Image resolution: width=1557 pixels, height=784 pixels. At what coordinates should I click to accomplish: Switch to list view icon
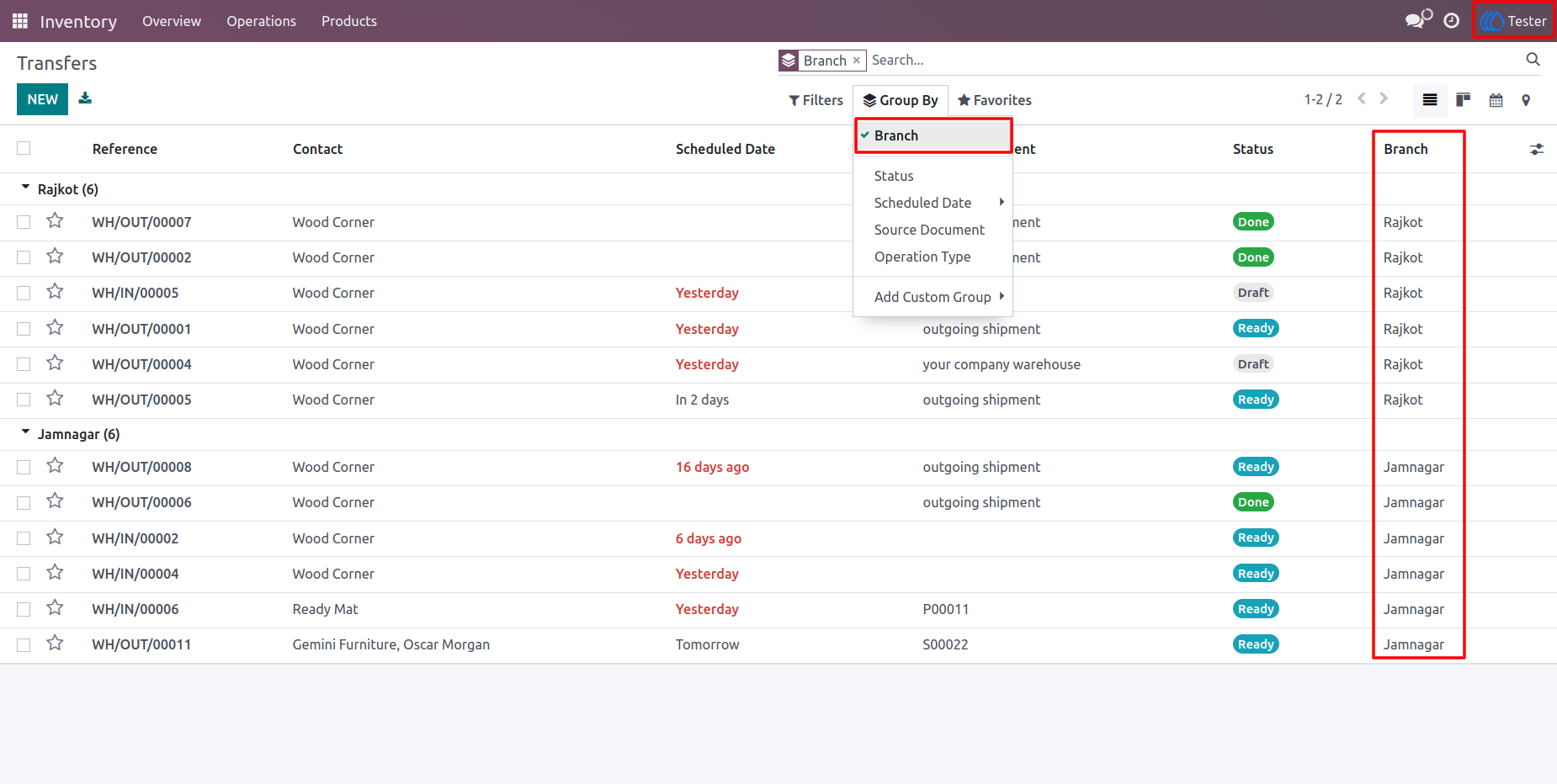pyautogui.click(x=1430, y=100)
